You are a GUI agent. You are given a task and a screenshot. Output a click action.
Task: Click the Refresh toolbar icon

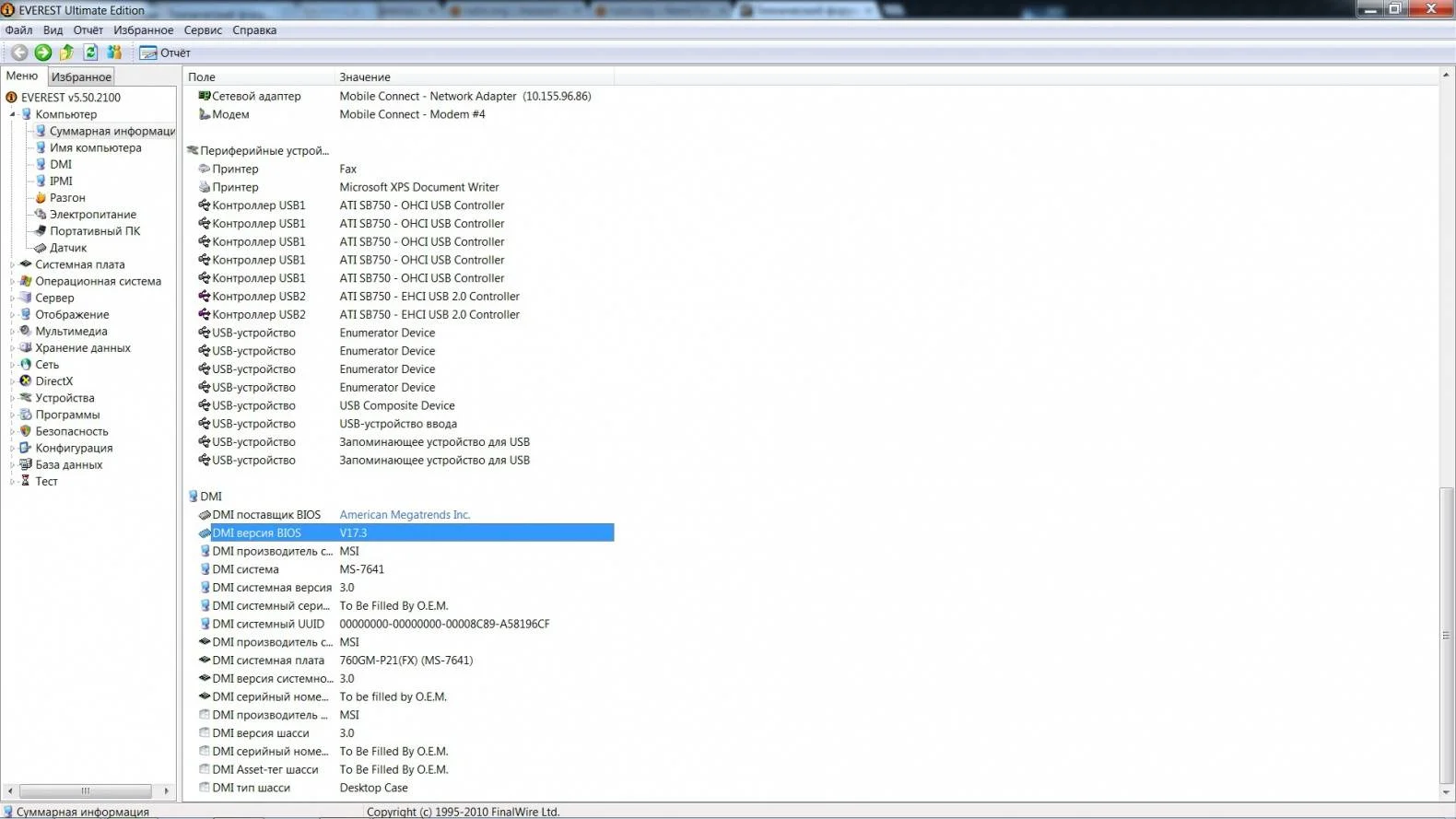pyautogui.click(x=90, y=53)
